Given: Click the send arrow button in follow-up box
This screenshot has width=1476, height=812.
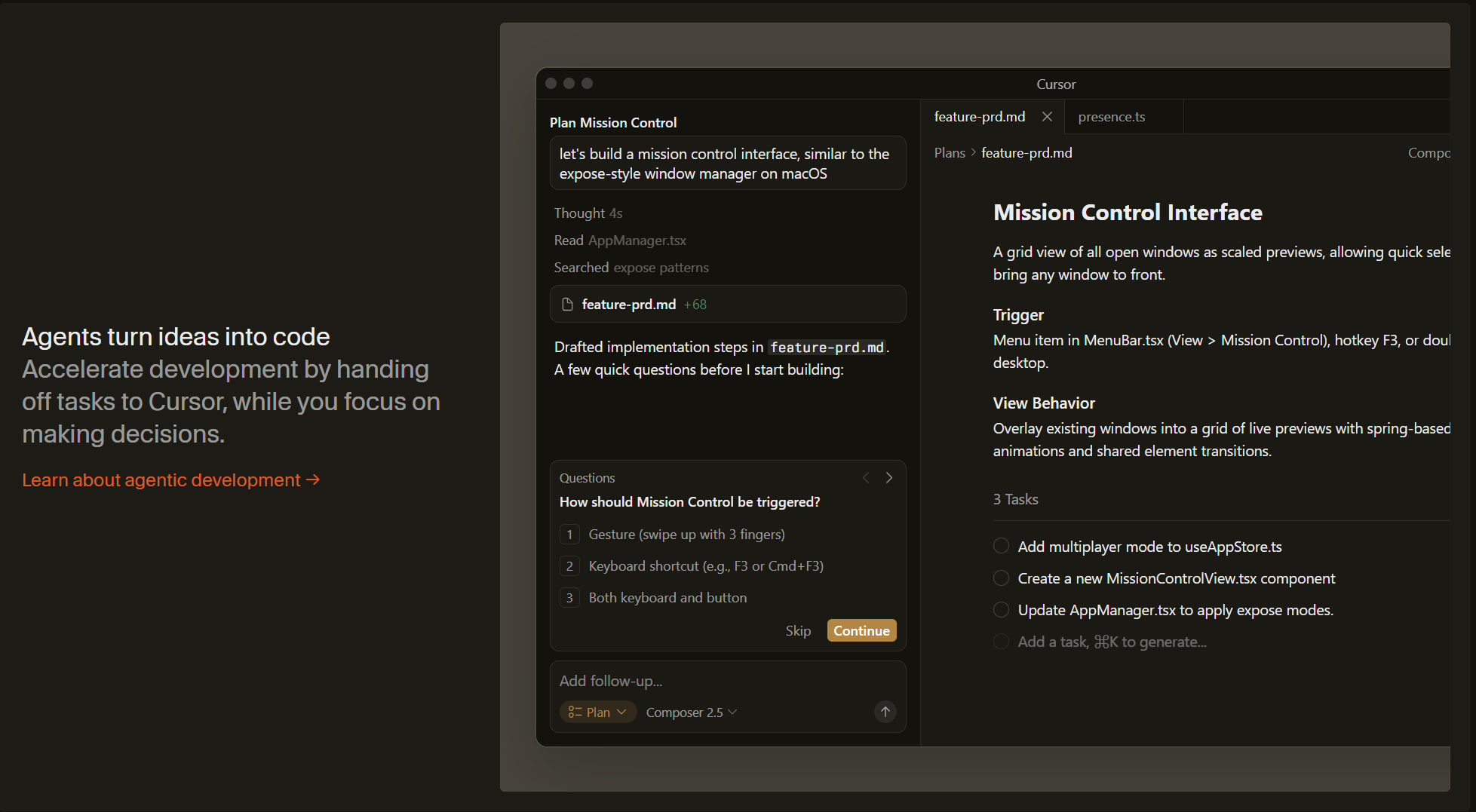Looking at the screenshot, I should click(885, 712).
